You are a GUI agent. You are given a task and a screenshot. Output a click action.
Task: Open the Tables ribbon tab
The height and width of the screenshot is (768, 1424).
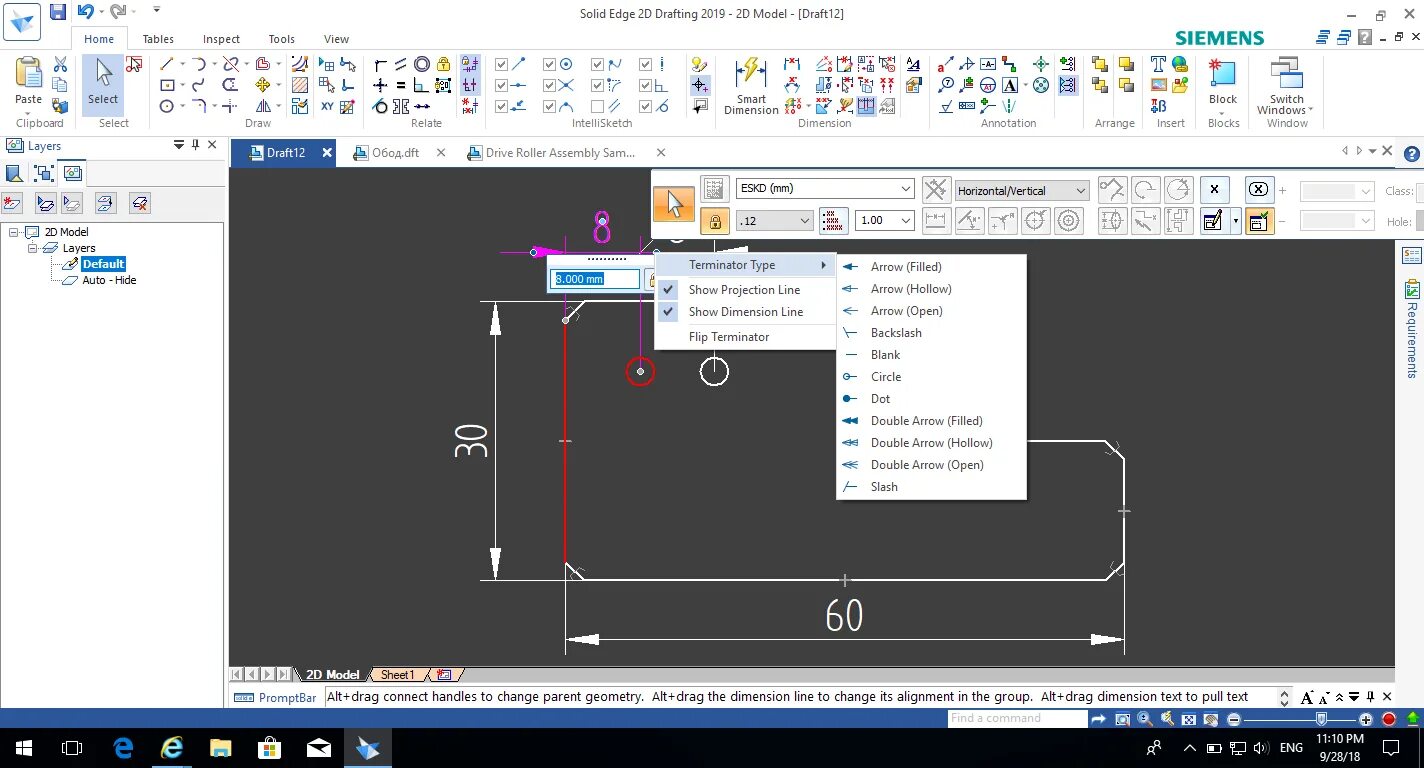(x=158, y=39)
